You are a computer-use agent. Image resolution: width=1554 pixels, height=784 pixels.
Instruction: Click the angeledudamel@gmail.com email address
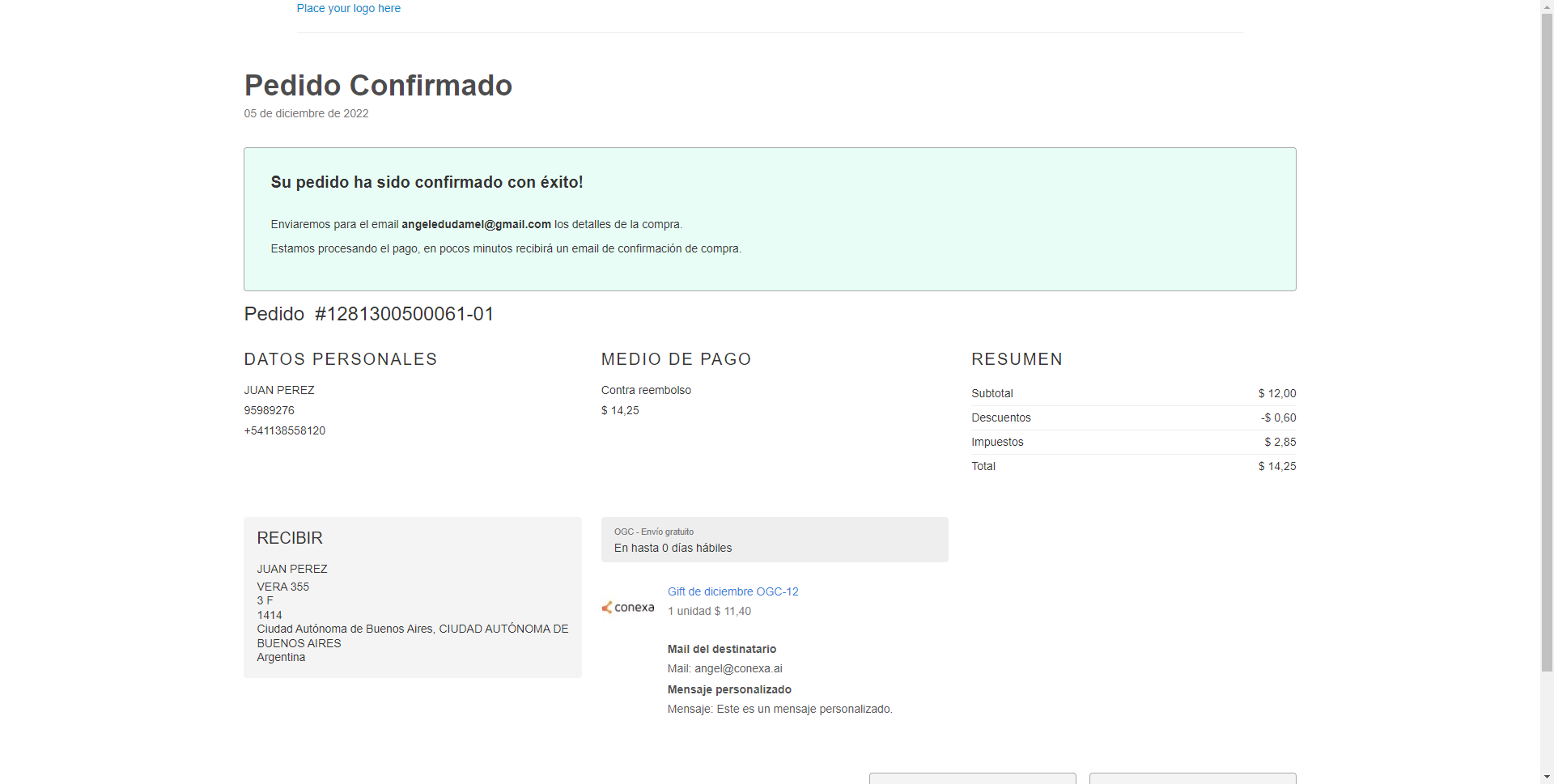click(x=476, y=225)
